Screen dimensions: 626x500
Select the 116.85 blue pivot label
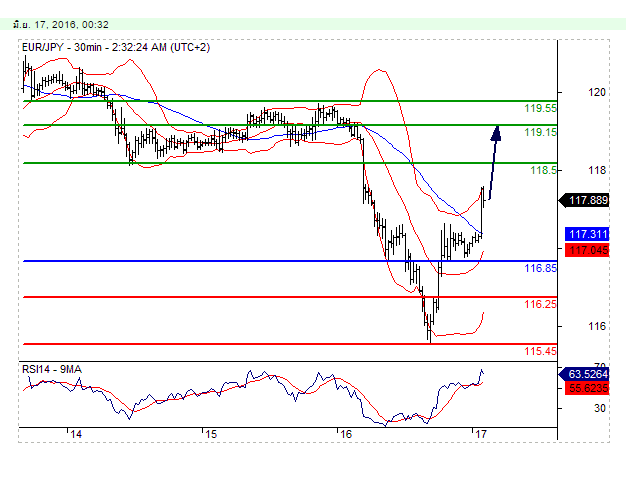(x=541, y=269)
